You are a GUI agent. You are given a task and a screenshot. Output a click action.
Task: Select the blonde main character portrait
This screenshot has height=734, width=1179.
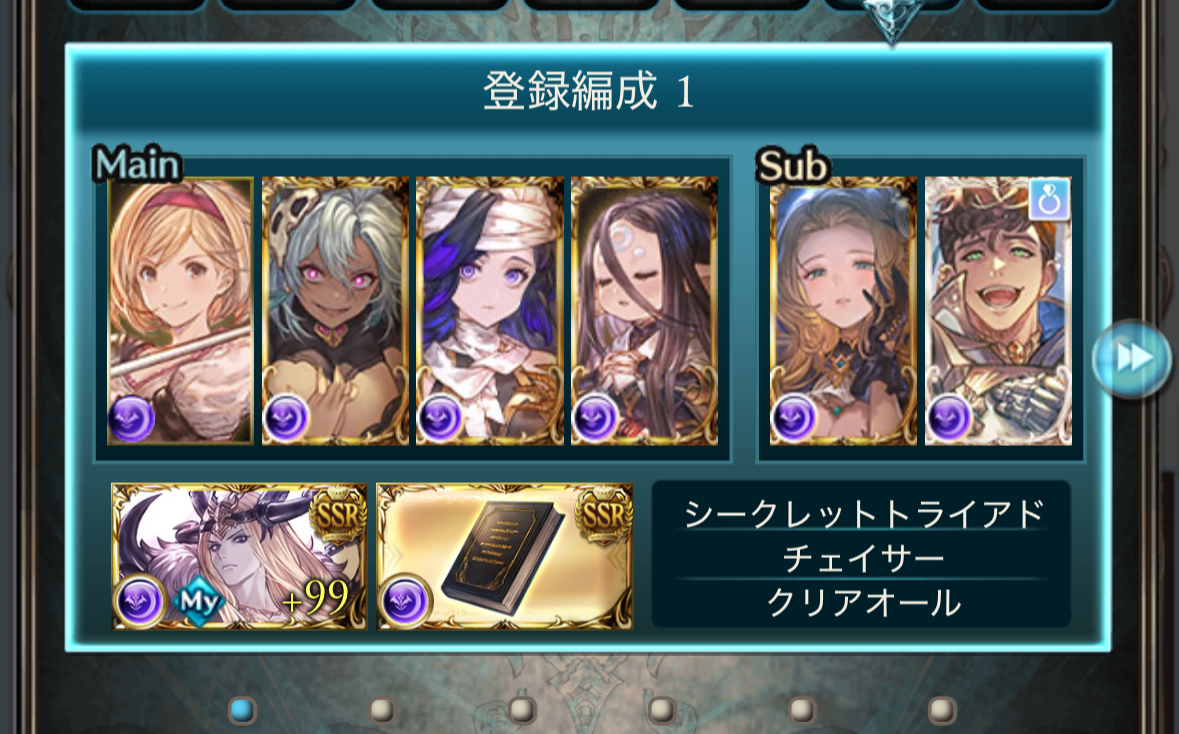[x=180, y=311]
